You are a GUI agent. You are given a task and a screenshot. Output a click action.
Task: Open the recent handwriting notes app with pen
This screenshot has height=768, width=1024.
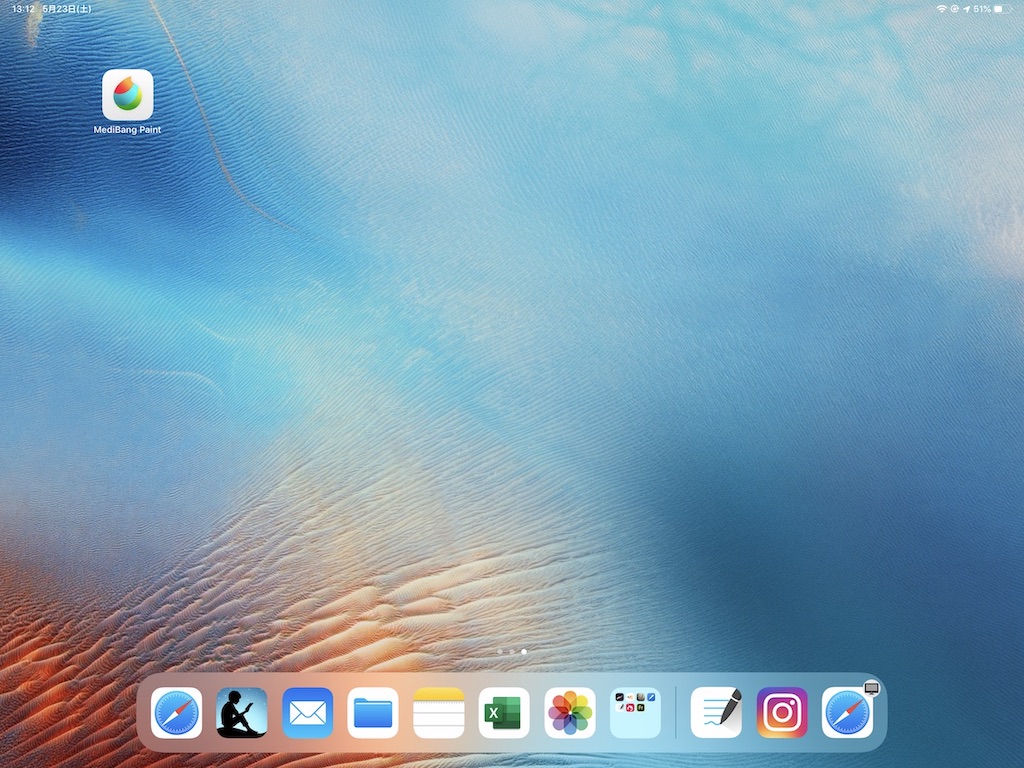pyautogui.click(x=716, y=713)
